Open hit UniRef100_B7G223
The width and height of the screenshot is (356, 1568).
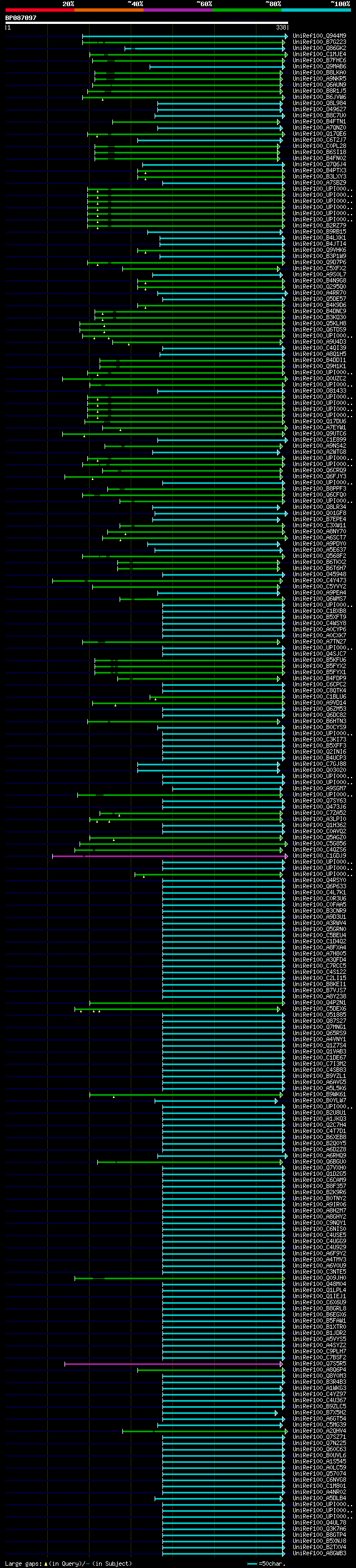point(319,42)
